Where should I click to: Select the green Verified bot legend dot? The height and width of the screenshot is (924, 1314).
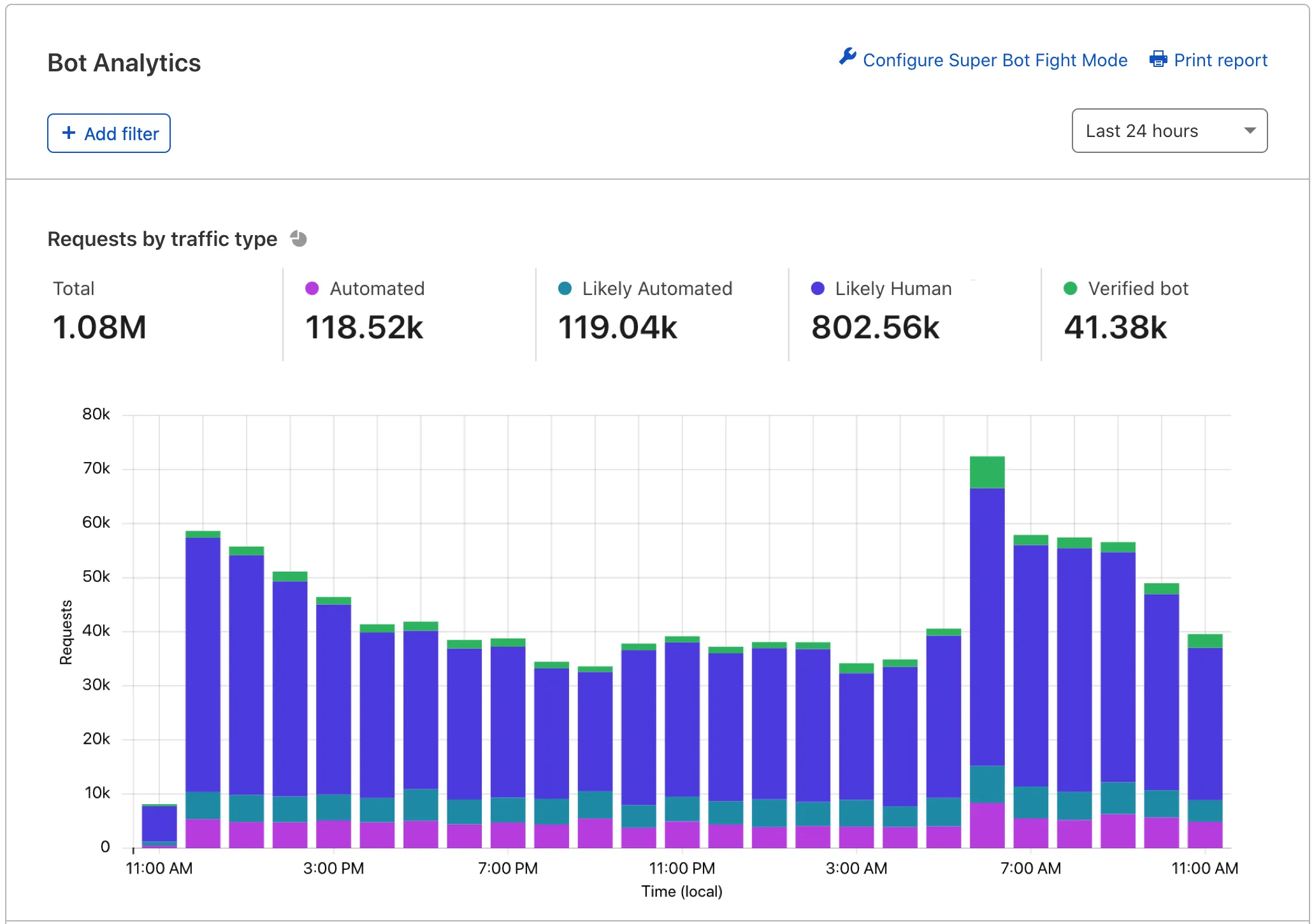(x=1071, y=288)
